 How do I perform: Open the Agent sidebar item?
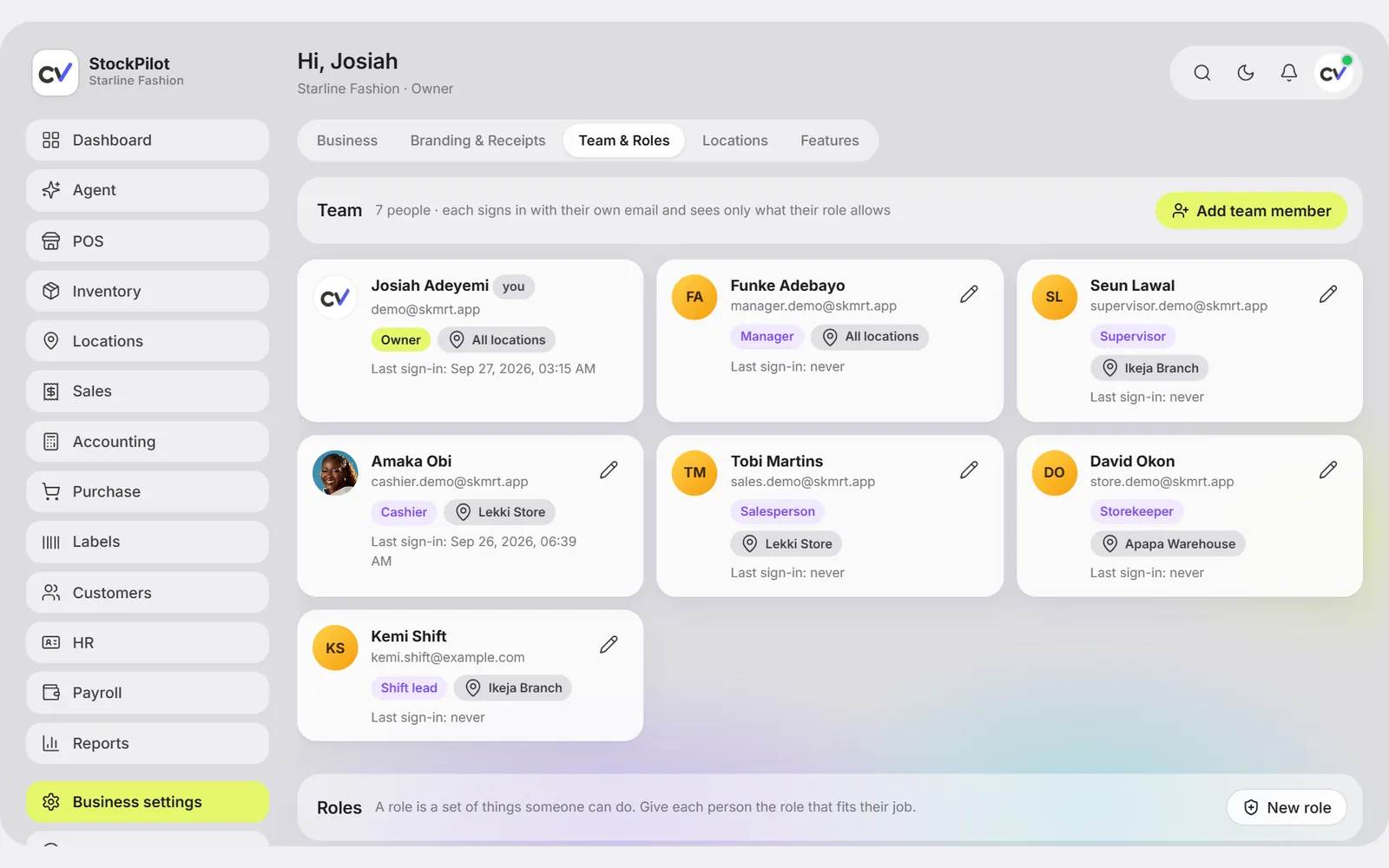(148, 190)
